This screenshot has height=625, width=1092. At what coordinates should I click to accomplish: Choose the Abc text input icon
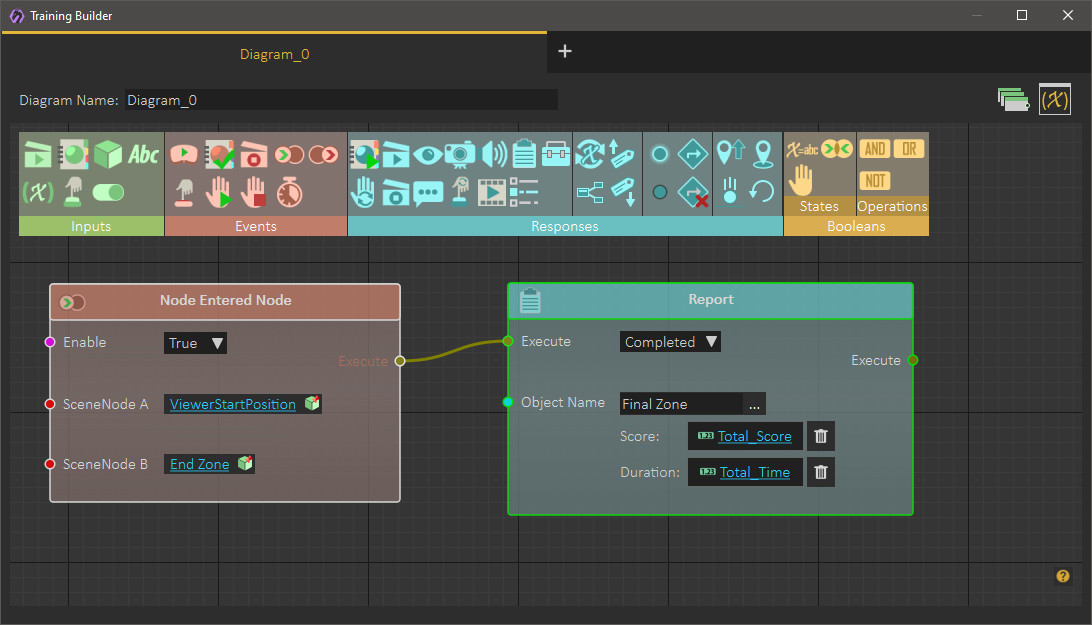143,155
